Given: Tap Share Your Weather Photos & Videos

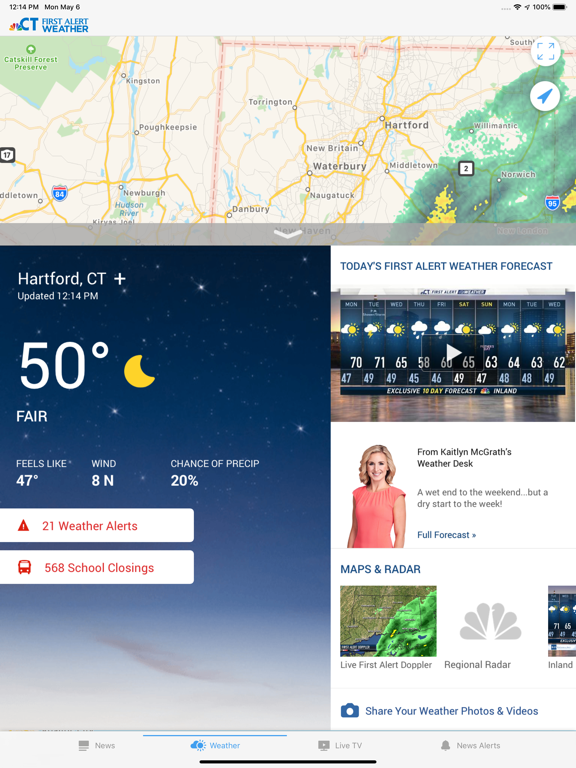Looking at the screenshot, I should (452, 711).
